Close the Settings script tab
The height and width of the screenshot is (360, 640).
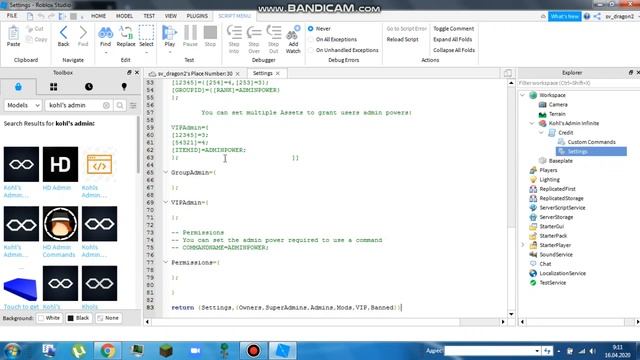[x=278, y=73]
